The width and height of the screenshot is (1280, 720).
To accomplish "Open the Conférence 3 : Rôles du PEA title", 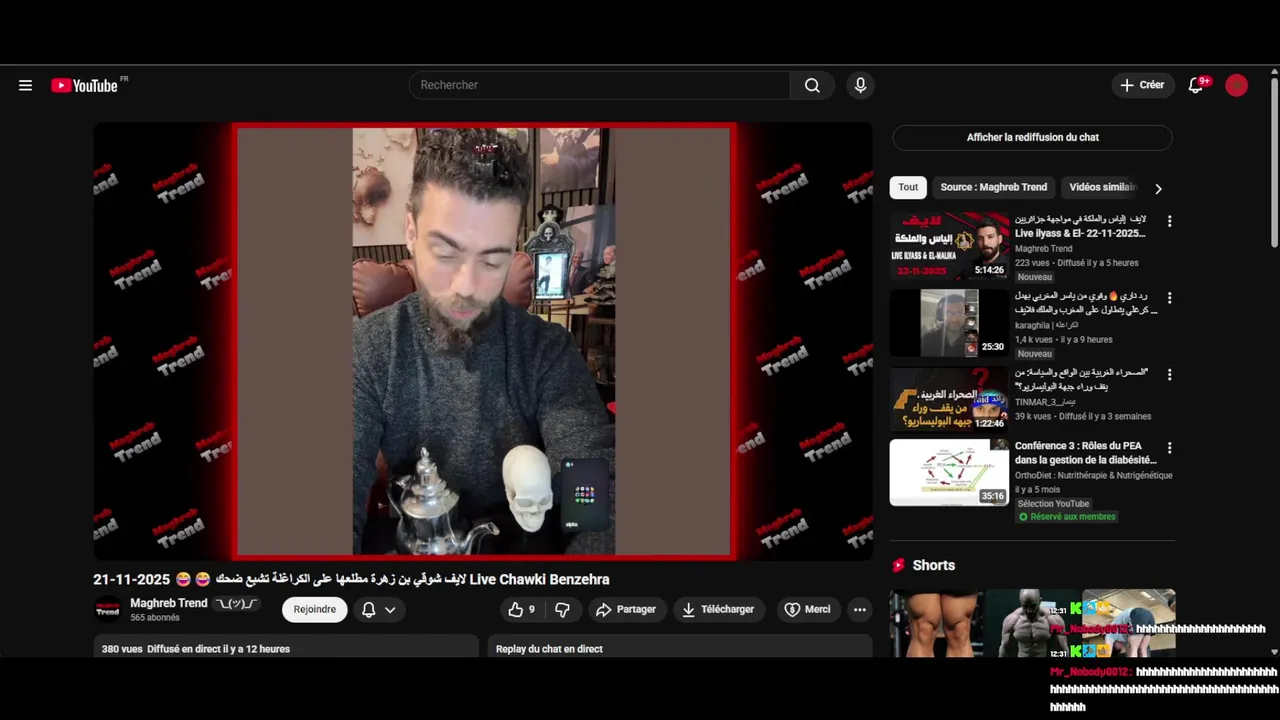I will 1085,453.
